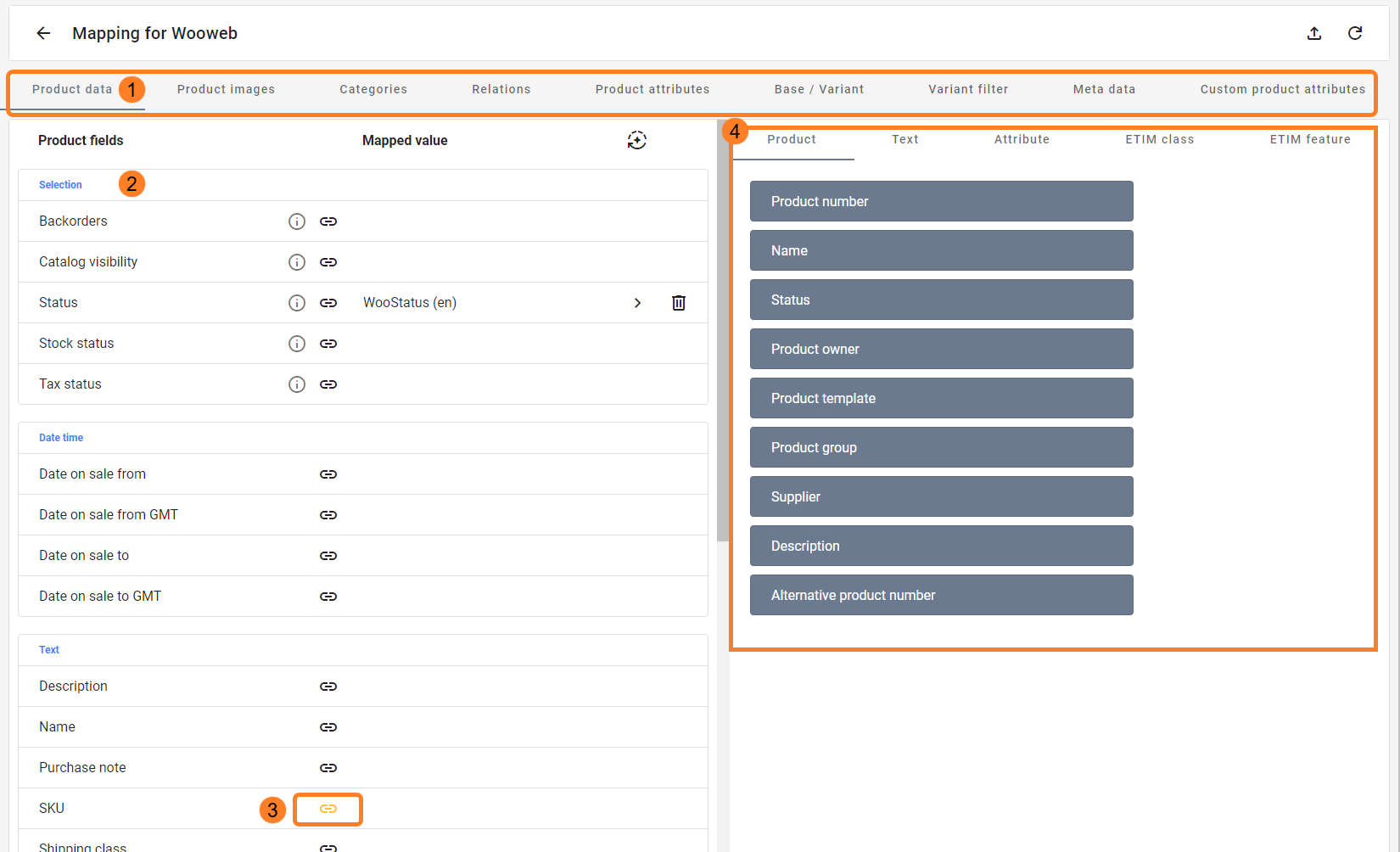Click the Product number button
The width and height of the screenshot is (1400, 852).
(942, 201)
